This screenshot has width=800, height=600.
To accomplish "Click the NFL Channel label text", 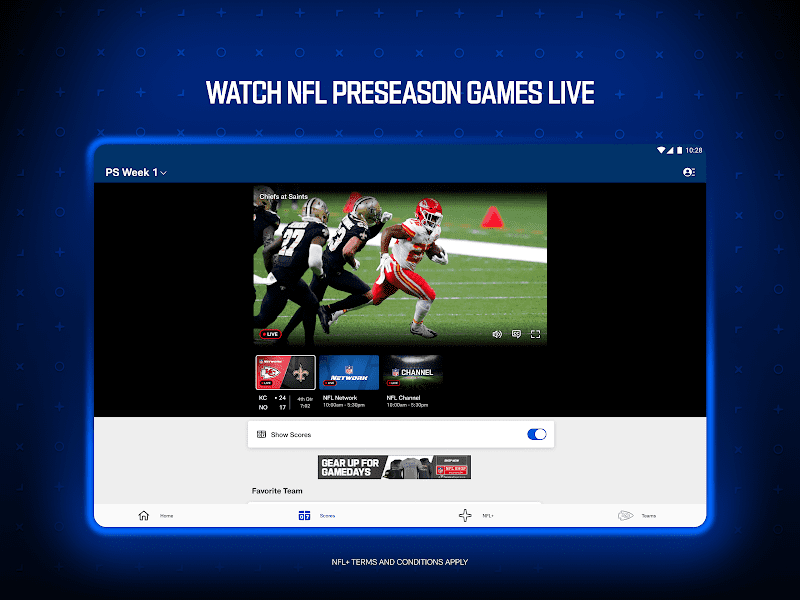I will point(403,397).
